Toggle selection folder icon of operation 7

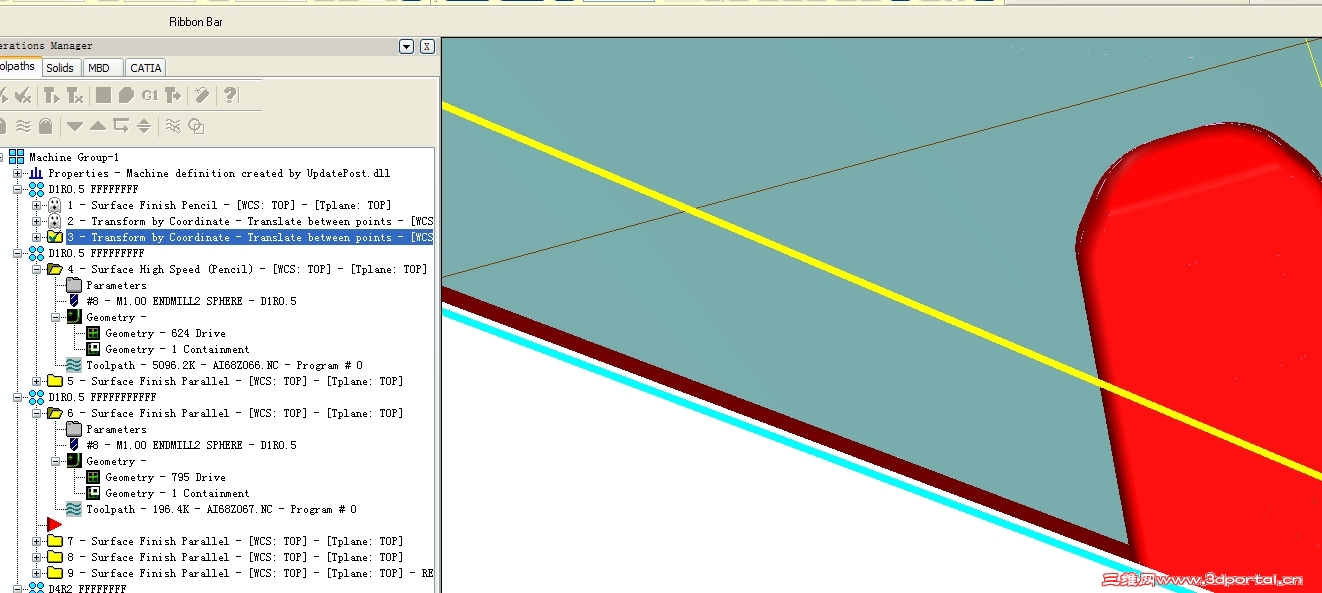pos(55,541)
